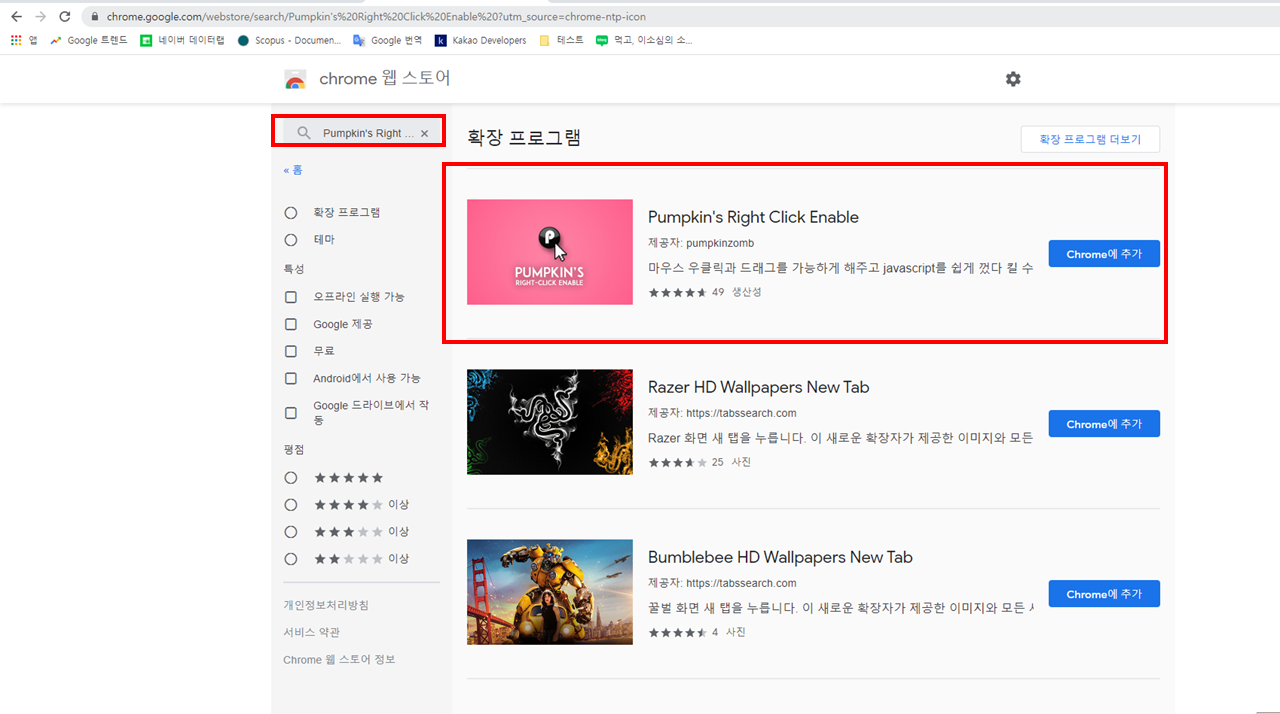1280x714 pixels.
Task: Open the 먹고, 이소실의 bookmark
Action: [x=644, y=40]
